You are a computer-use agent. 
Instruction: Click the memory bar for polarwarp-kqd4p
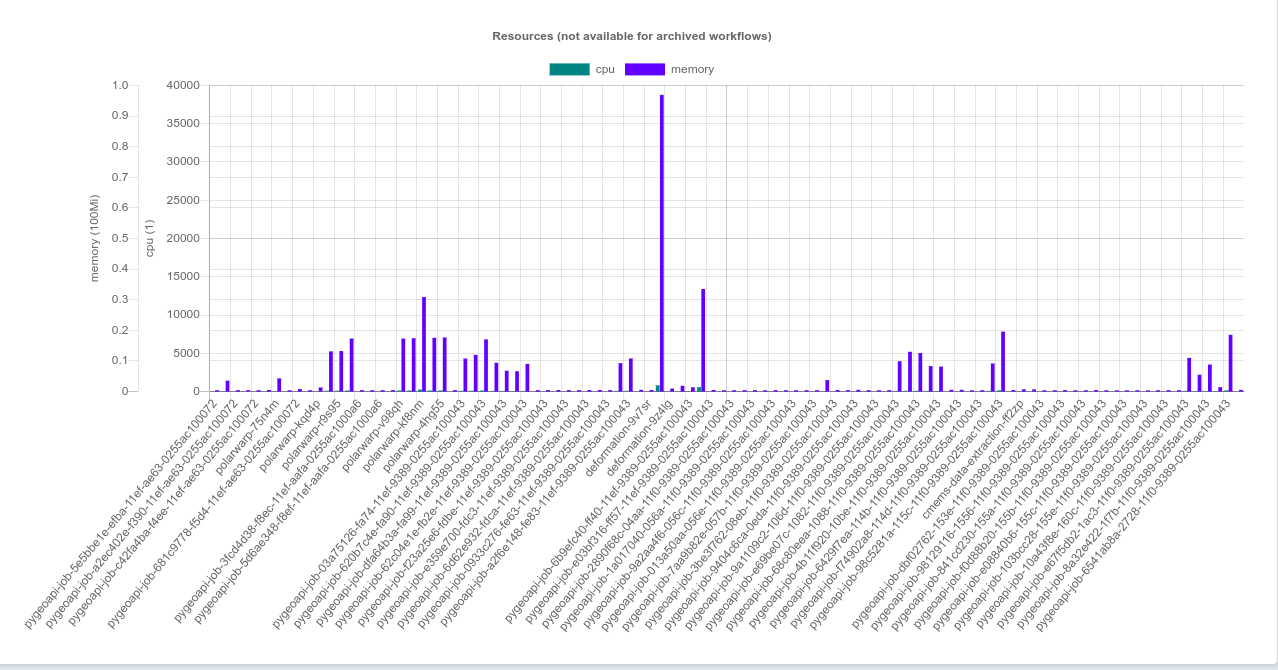point(318,387)
